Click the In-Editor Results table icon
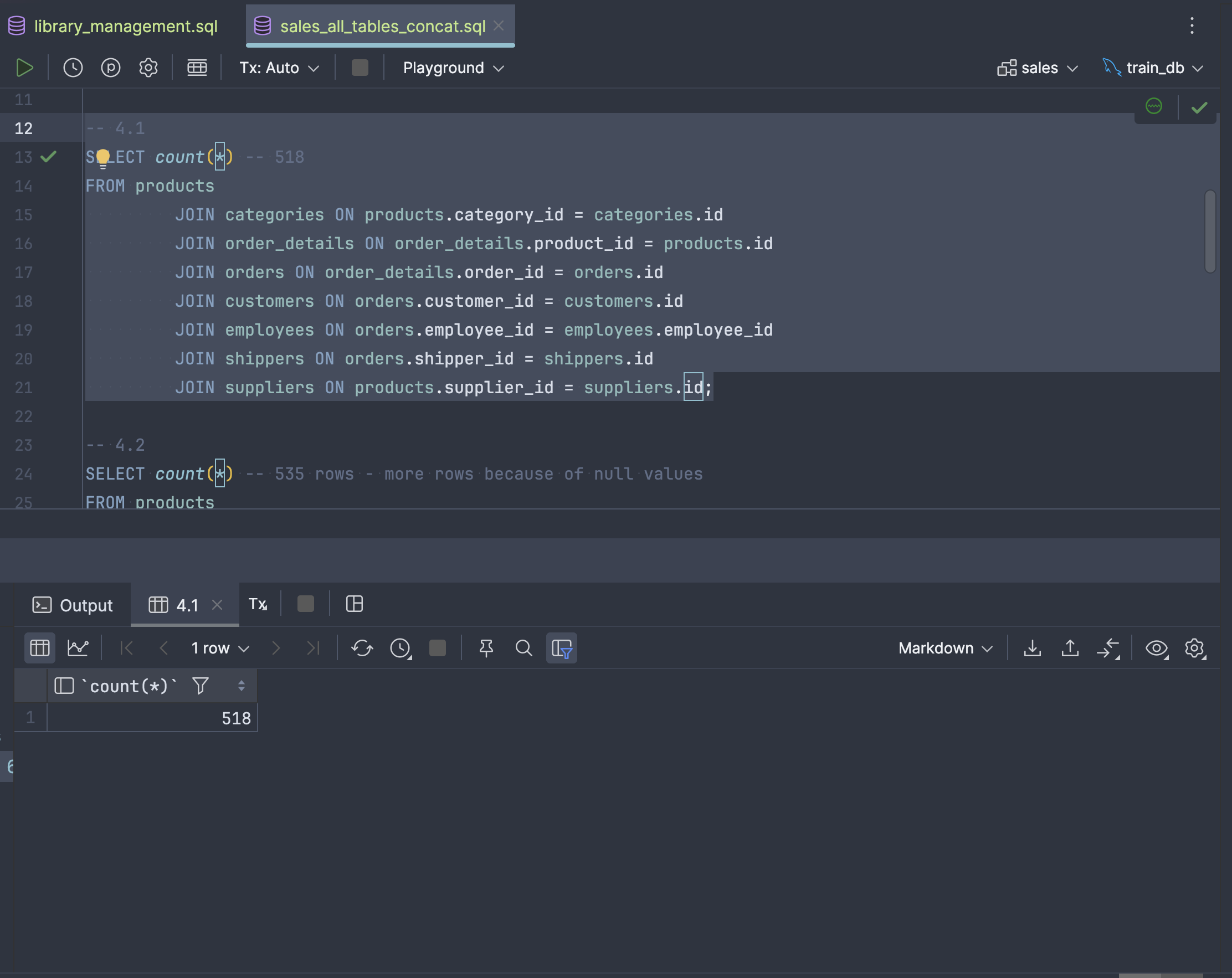The image size is (1232, 978). pyautogui.click(x=197, y=68)
